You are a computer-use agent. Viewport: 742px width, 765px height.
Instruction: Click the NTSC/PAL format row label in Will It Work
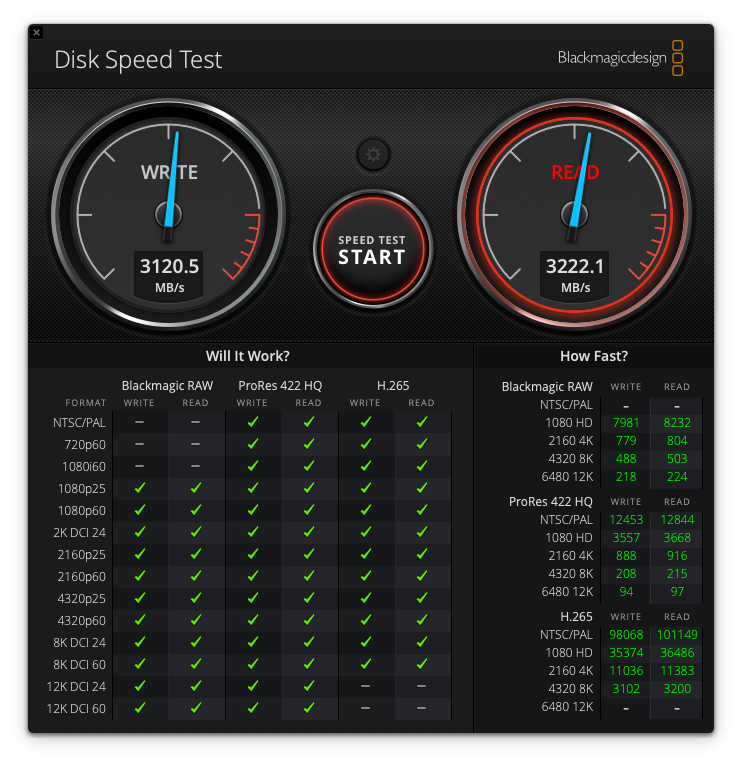(80, 423)
